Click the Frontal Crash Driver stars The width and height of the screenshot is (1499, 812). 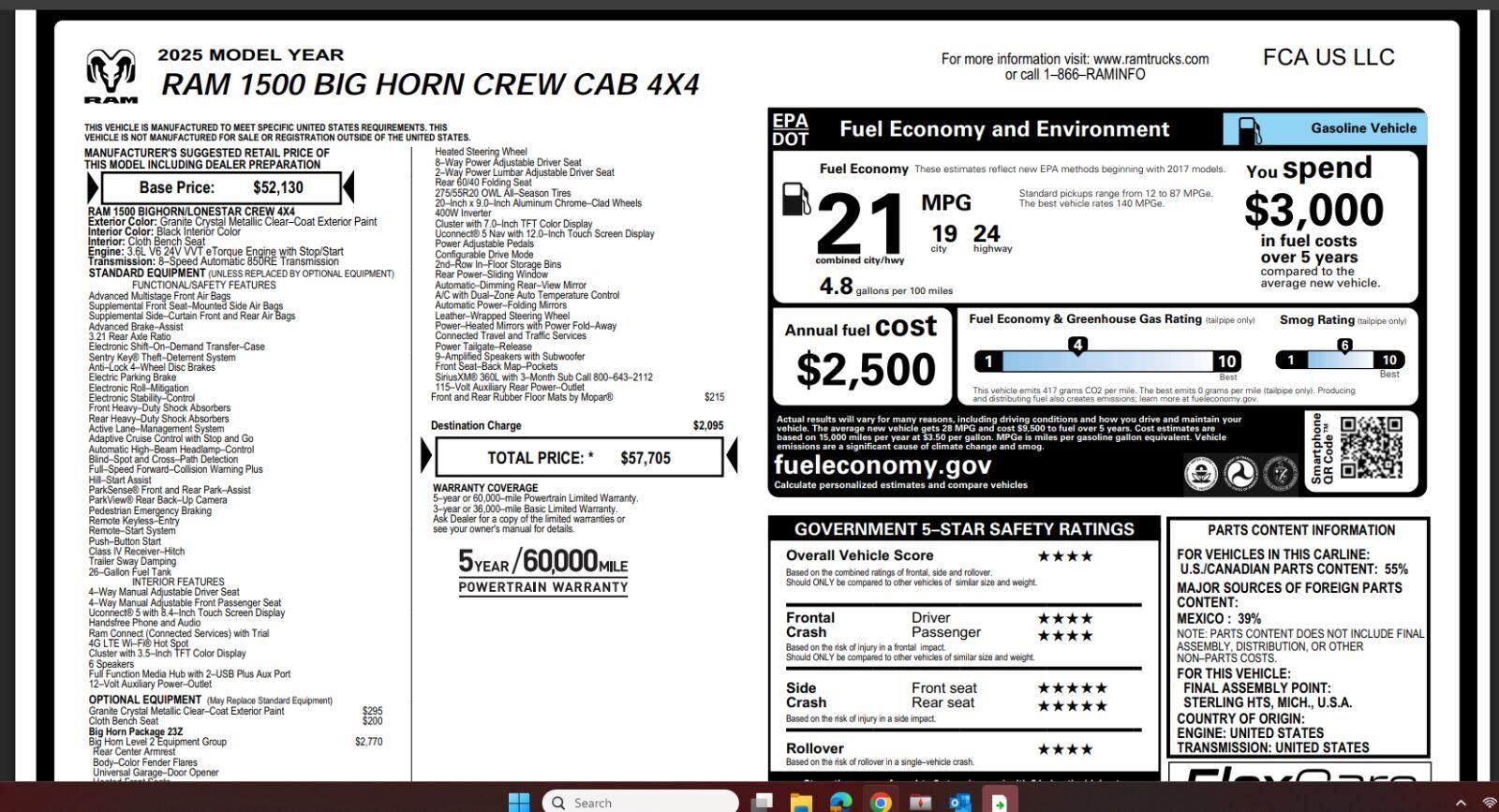1065,618
